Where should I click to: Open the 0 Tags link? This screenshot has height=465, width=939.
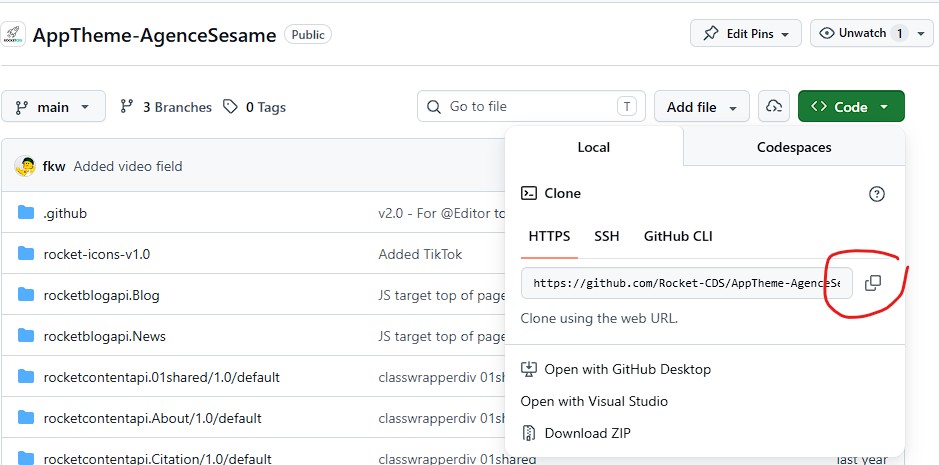click(265, 107)
